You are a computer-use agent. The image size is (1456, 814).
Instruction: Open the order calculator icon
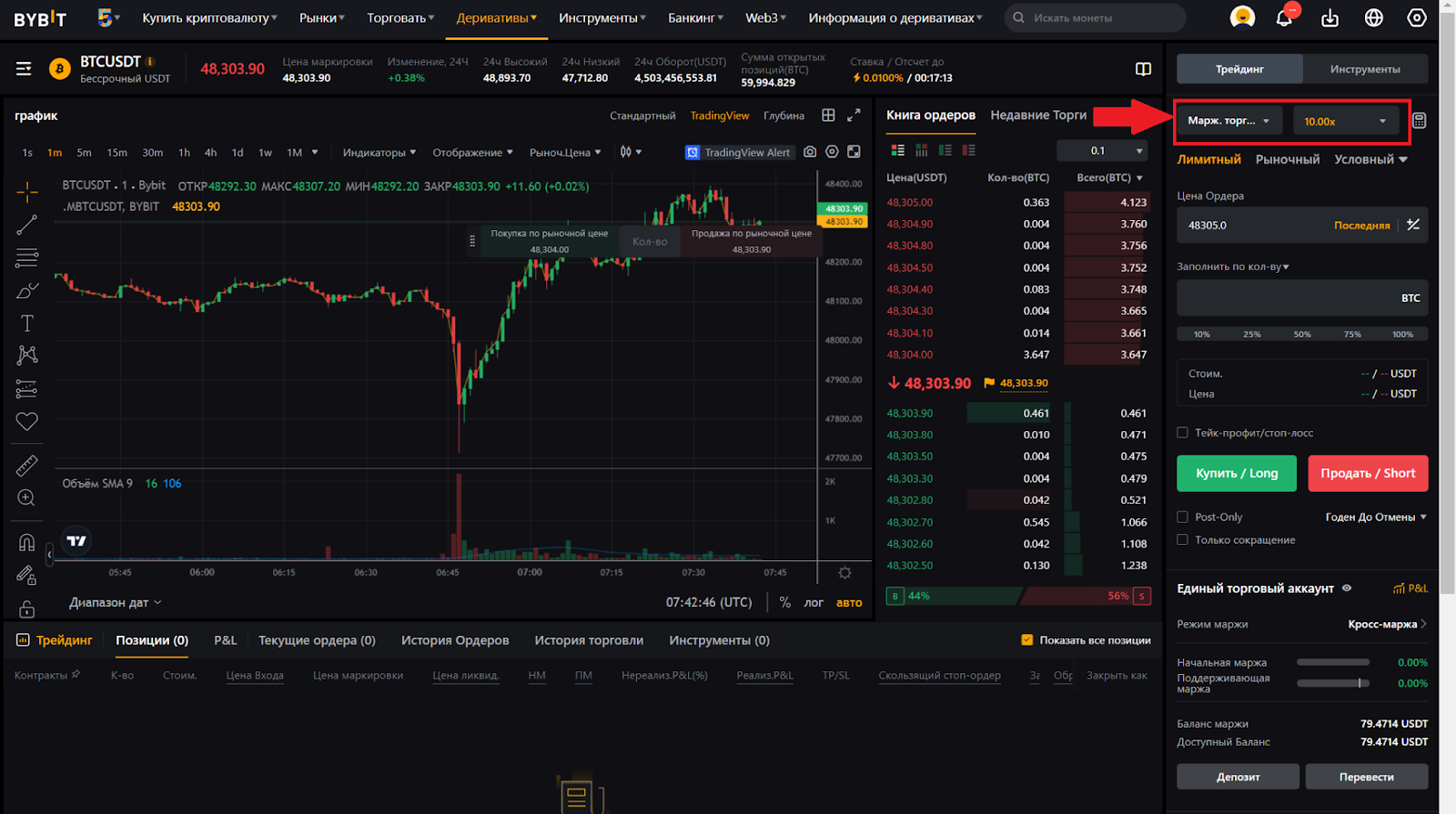point(1419,121)
